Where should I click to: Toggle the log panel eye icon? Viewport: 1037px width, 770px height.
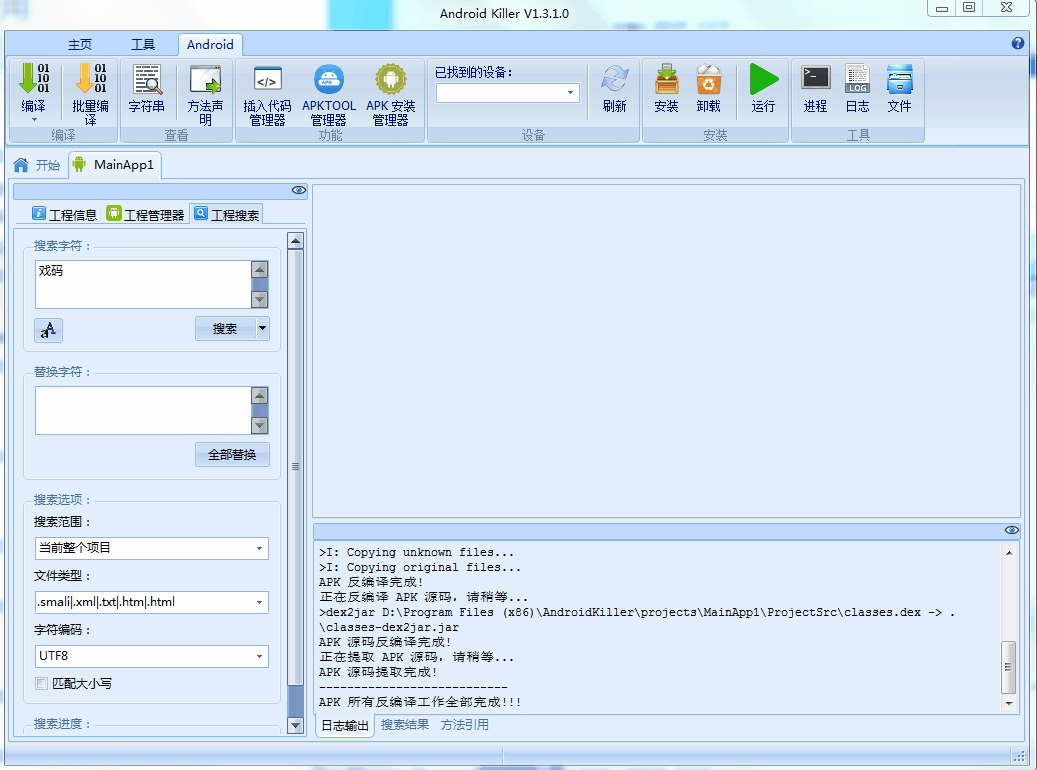point(1012,530)
